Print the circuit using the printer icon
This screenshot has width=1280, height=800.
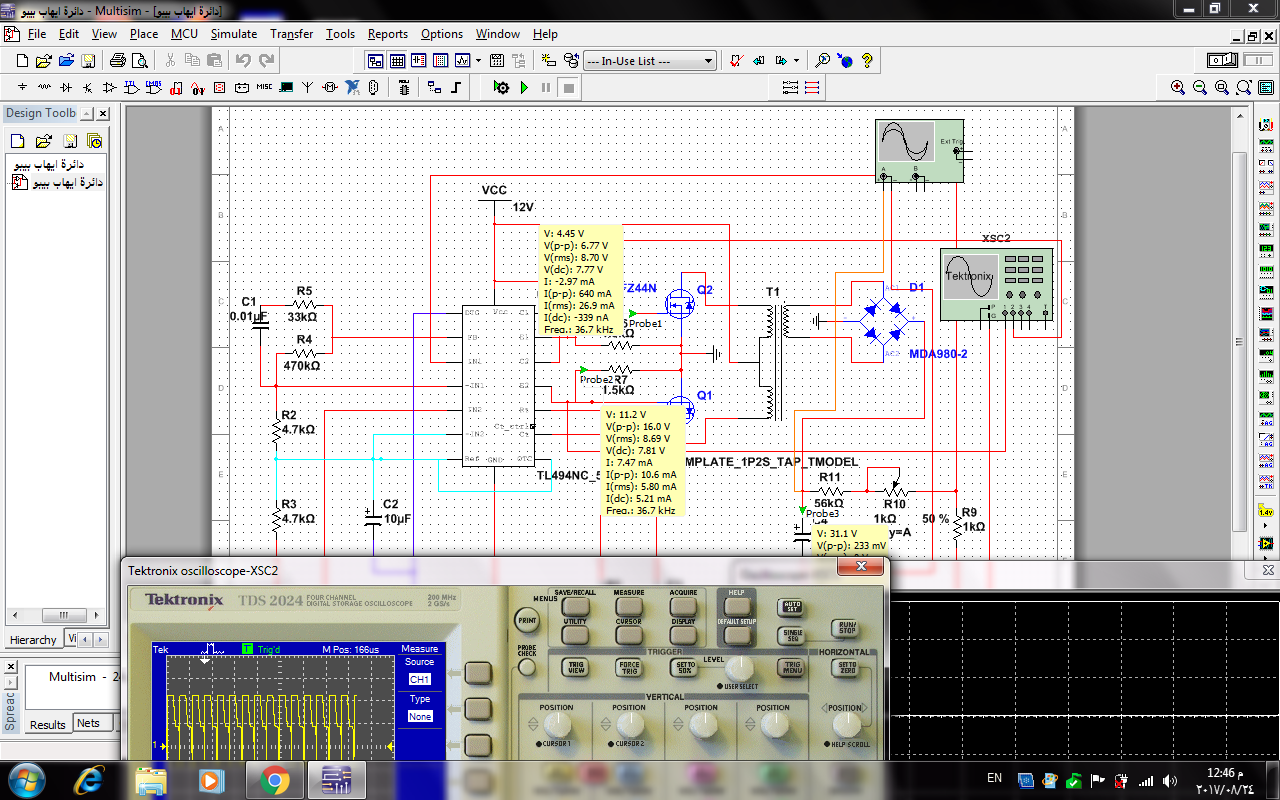(118, 61)
